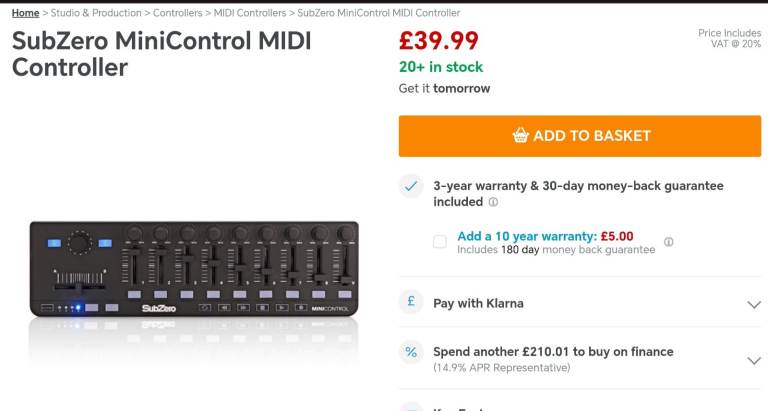
Task: Open the Pay with Klarna section
Action: [x=478, y=303]
